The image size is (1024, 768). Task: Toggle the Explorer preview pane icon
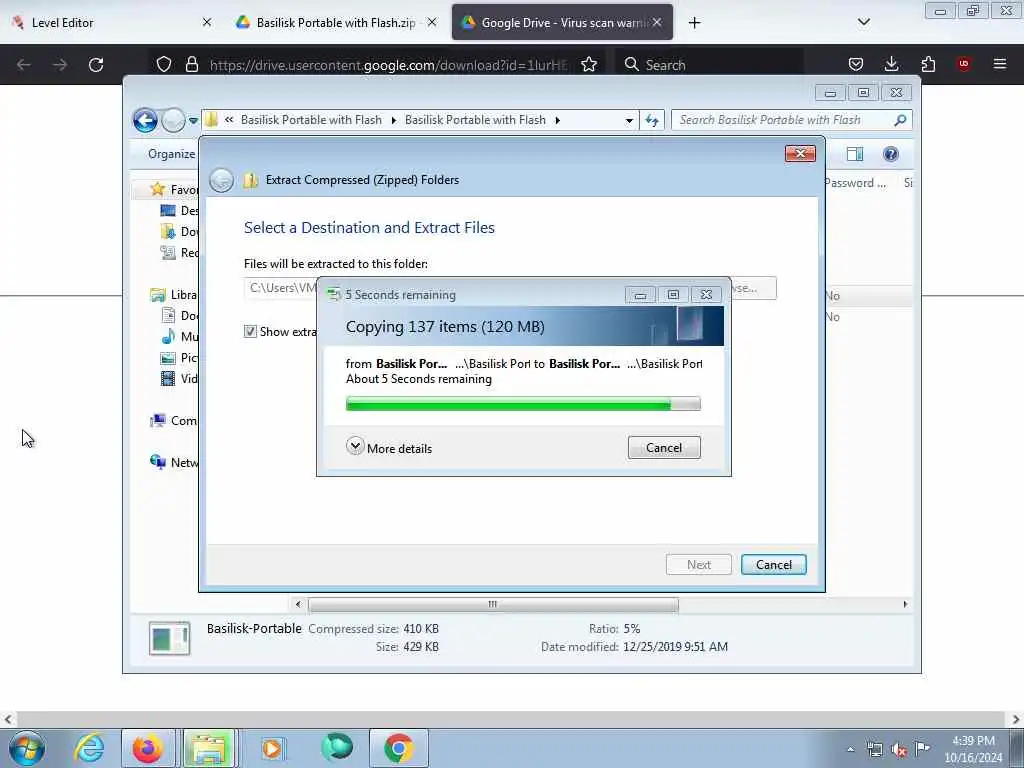[x=855, y=154]
